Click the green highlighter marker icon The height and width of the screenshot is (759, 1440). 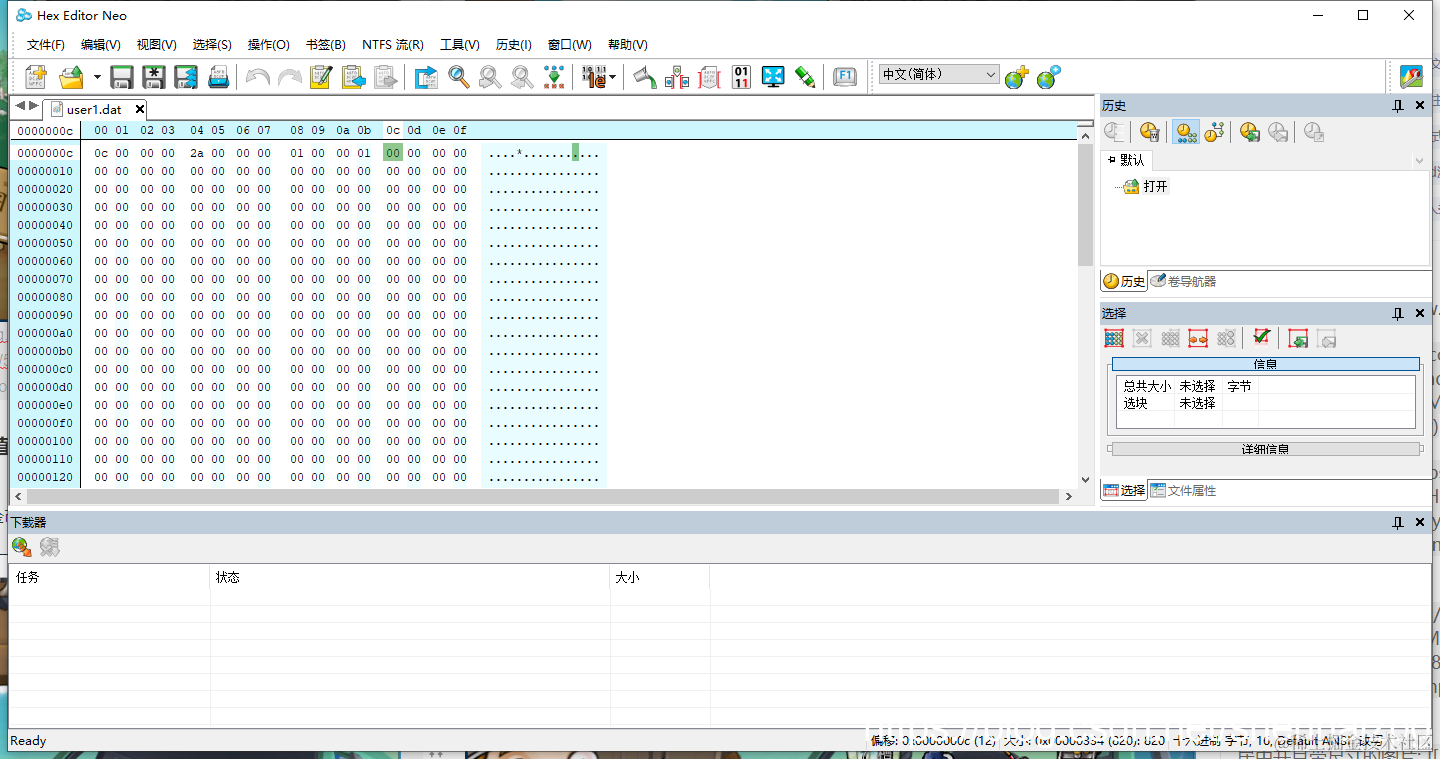pos(805,77)
